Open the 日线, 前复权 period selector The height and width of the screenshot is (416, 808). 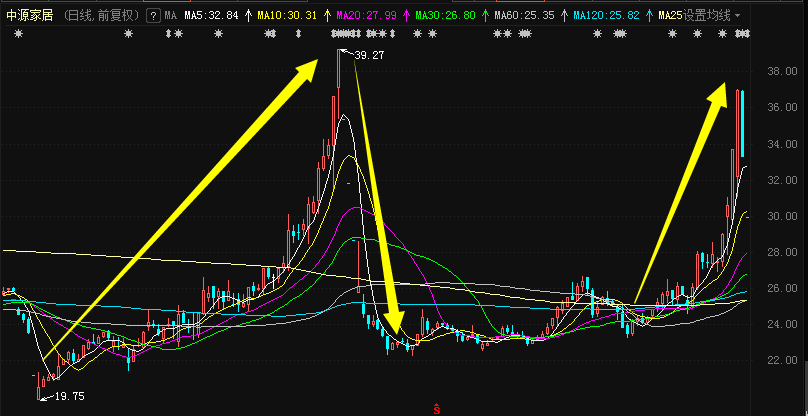pos(101,16)
